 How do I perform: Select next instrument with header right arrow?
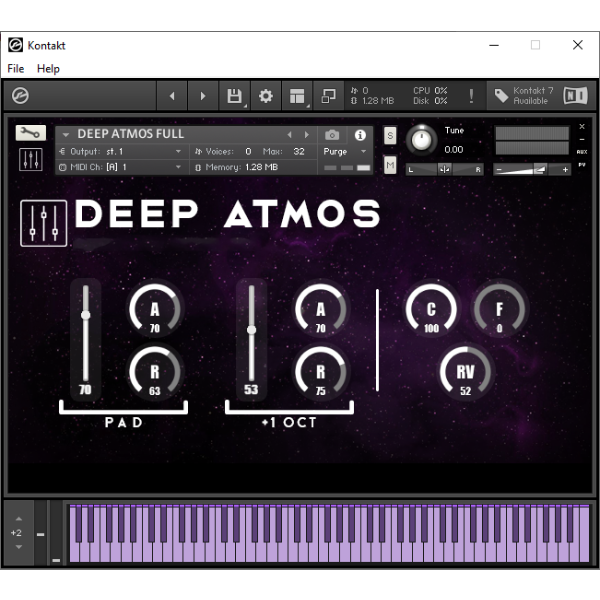307,135
